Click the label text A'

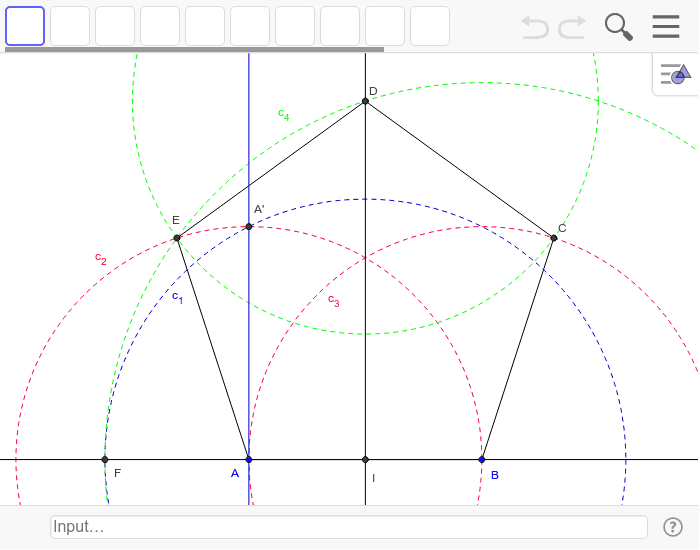tap(259, 209)
